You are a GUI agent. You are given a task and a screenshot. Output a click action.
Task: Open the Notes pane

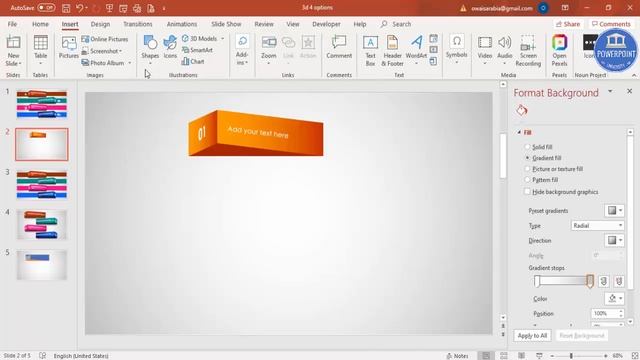pos(458,356)
